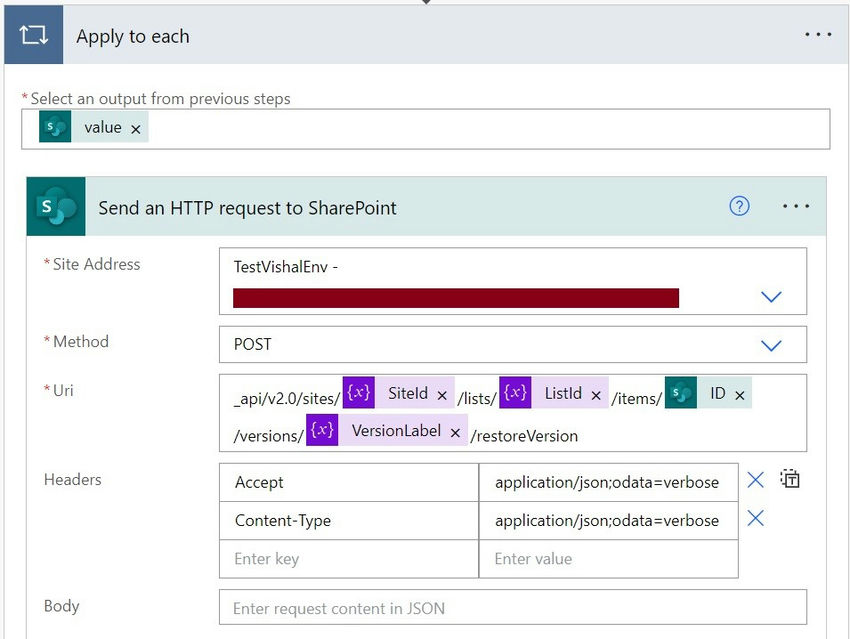The height and width of the screenshot is (639, 850).
Task: Click the Enter value header field
Action: [609, 559]
